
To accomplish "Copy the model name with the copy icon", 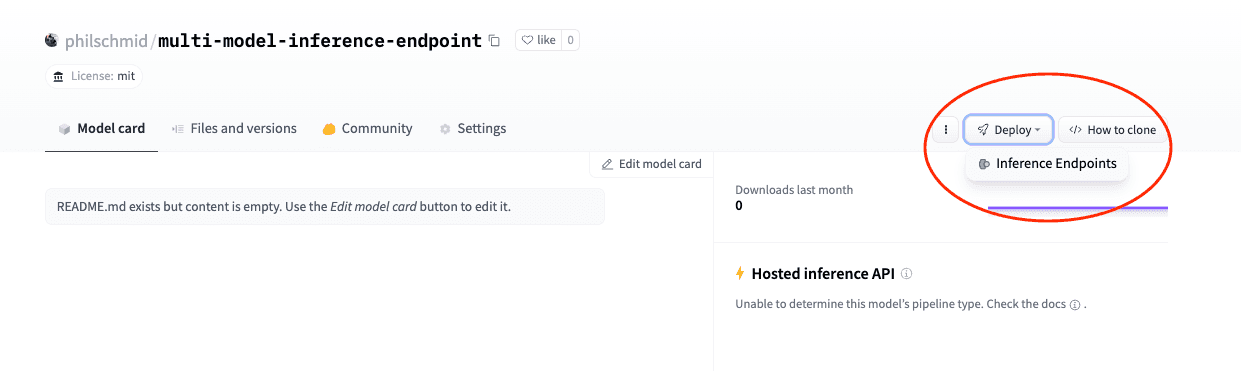I will coord(494,41).
